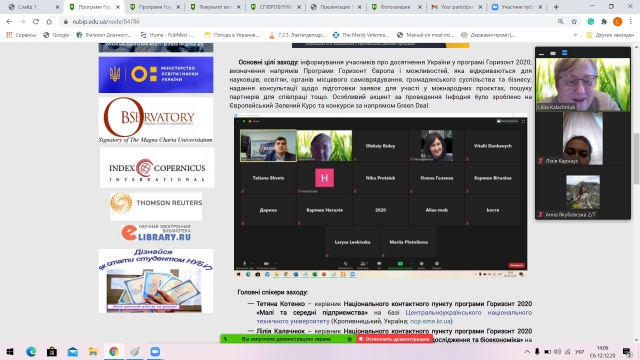Click the Observatory Magna Charta logo

pos(156,120)
